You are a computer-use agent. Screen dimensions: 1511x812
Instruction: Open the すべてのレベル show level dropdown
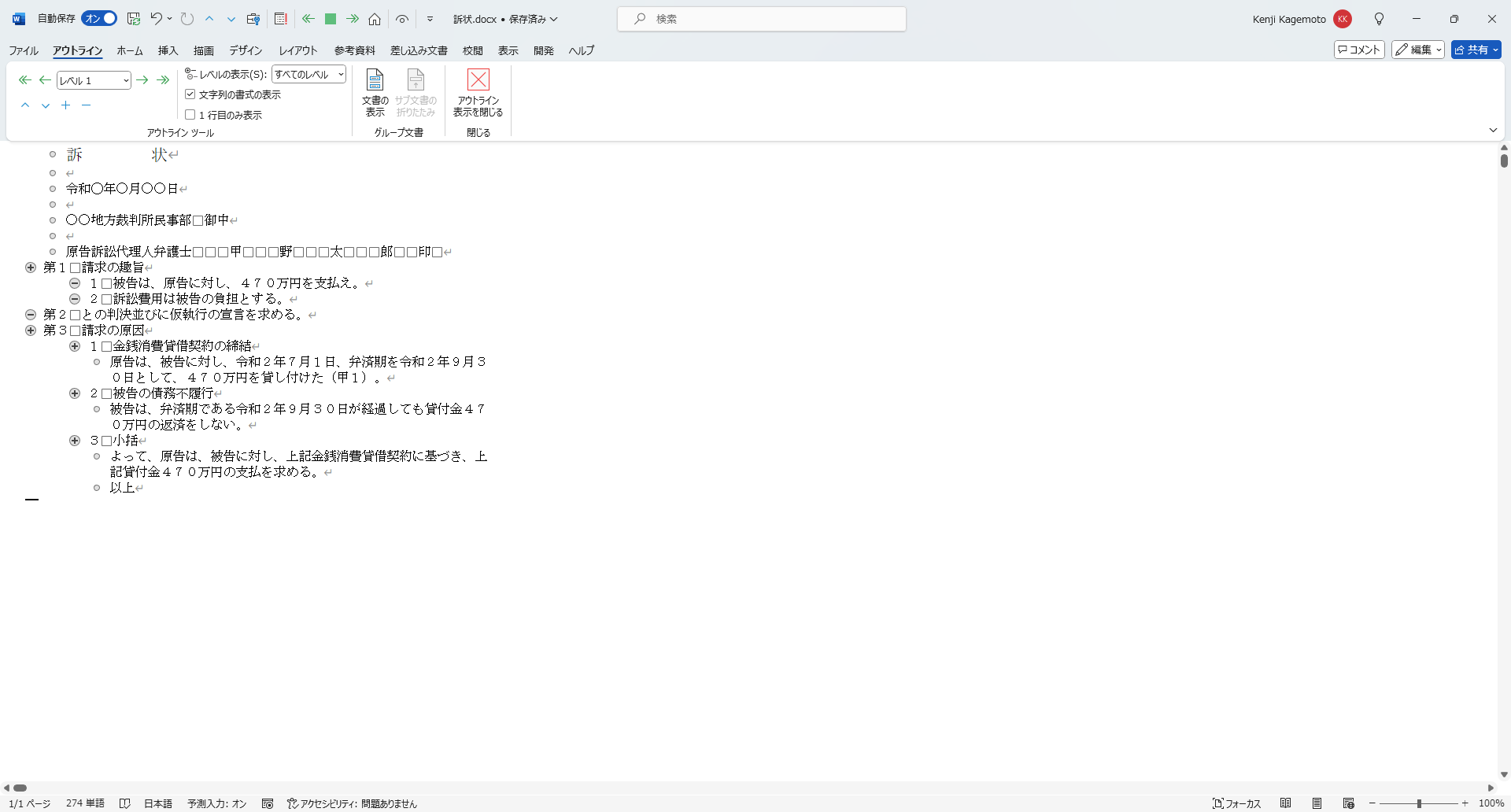coord(308,75)
